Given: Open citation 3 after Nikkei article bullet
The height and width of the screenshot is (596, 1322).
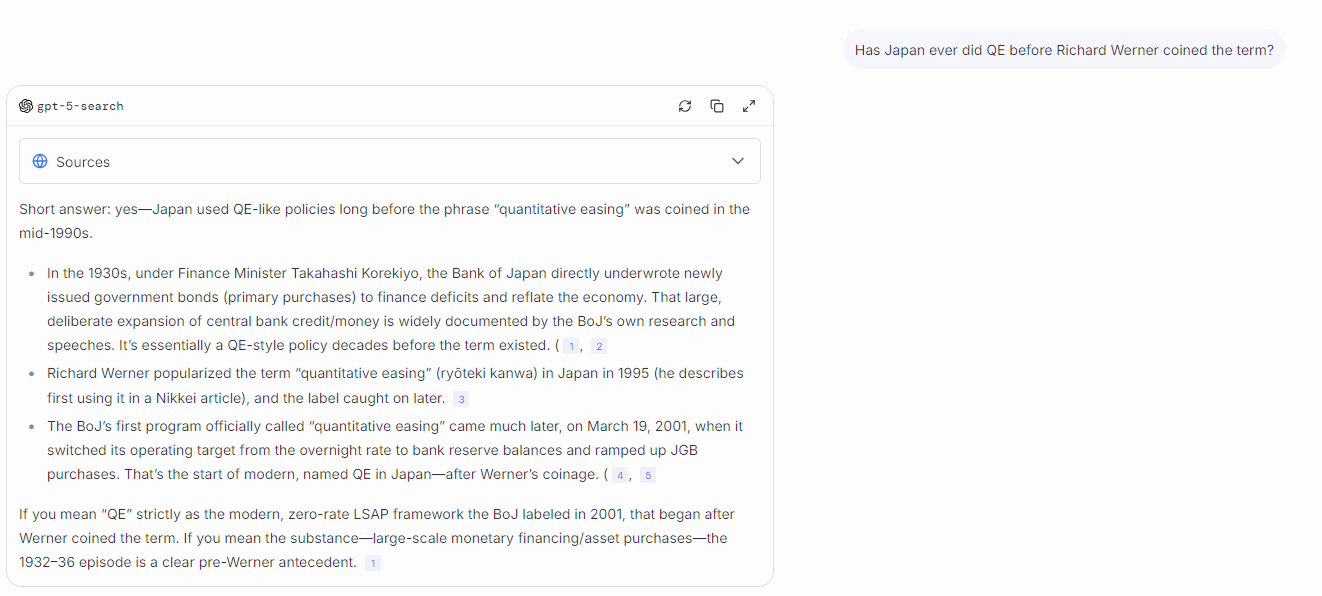Looking at the screenshot, I should click(461, 399).
